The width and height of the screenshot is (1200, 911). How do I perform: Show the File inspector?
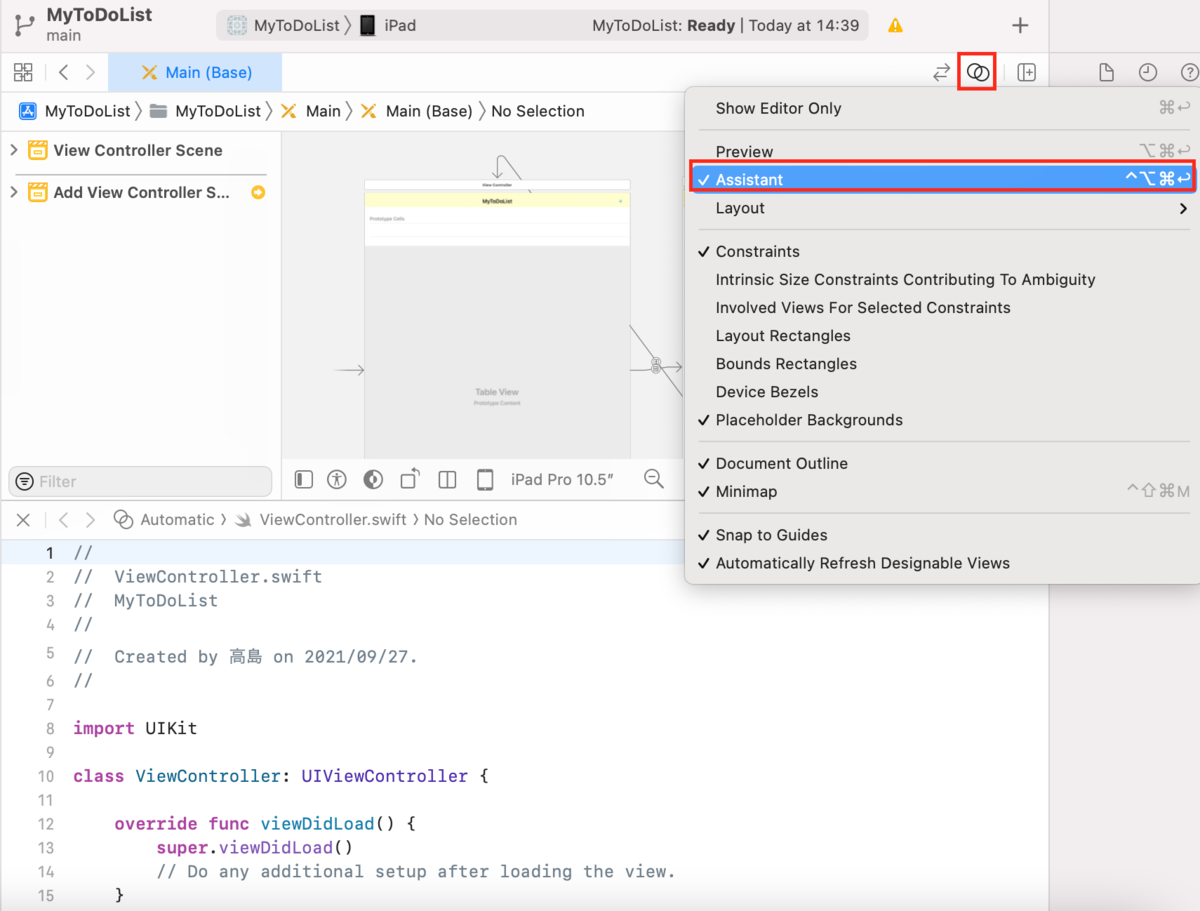(x=1106, y=72)
